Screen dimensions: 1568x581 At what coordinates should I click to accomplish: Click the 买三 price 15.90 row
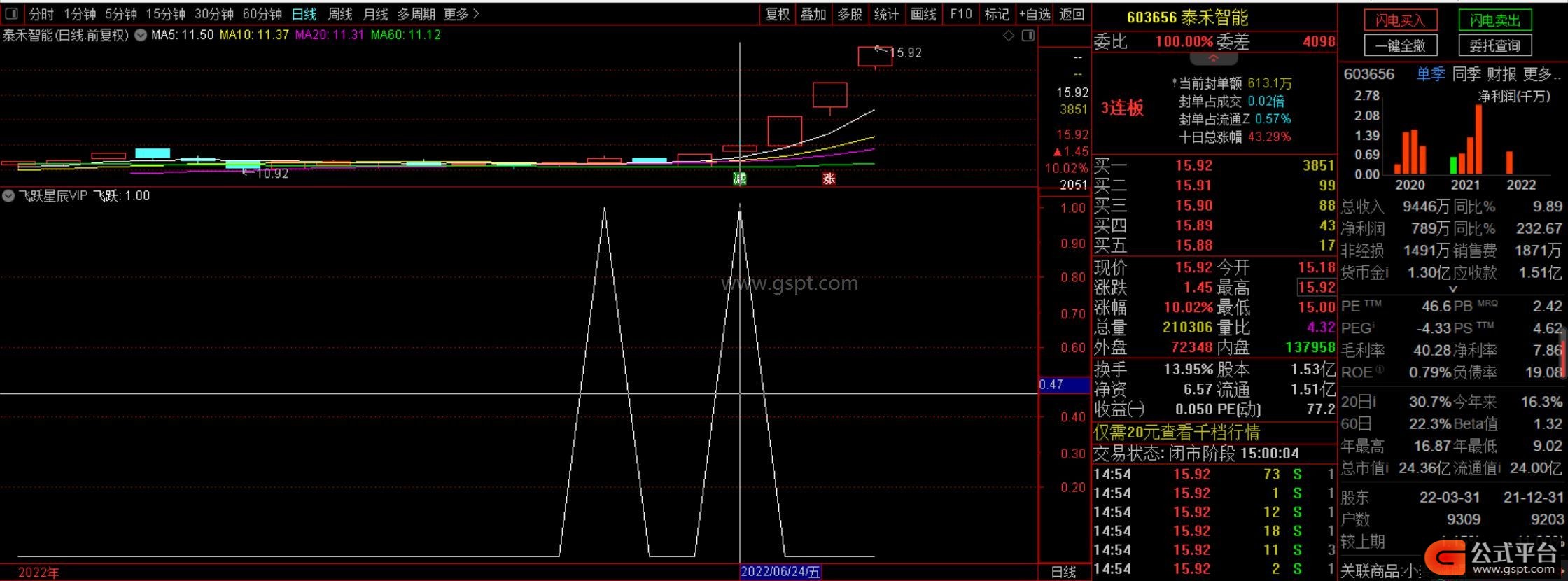pos(1214,205)
